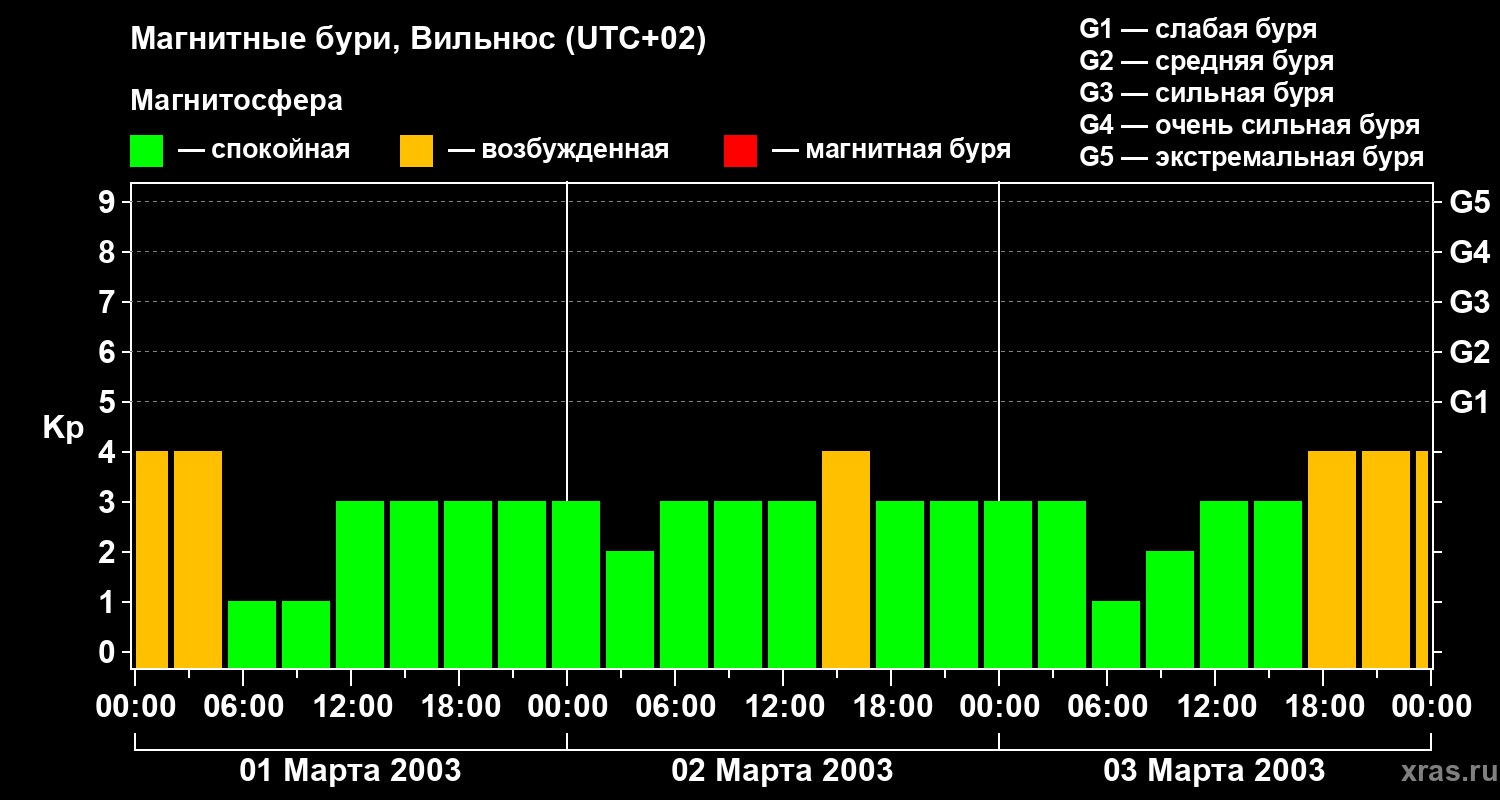Screen dimensions: 1500x800
Task: Click the '02 Марта 2003' date label
Action: pos(782,771)
